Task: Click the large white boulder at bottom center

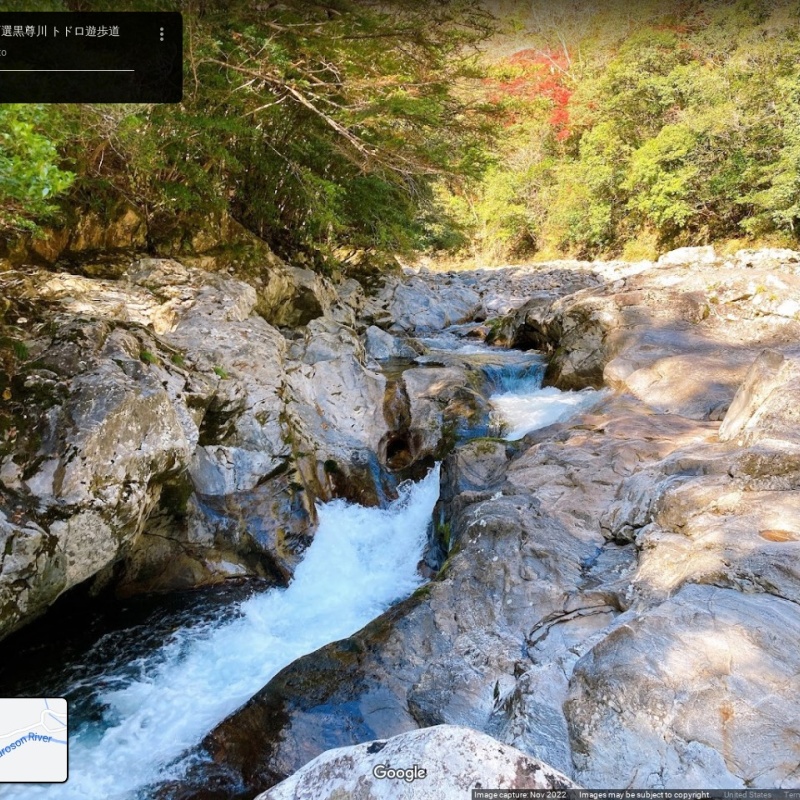Action: point(420,765)
